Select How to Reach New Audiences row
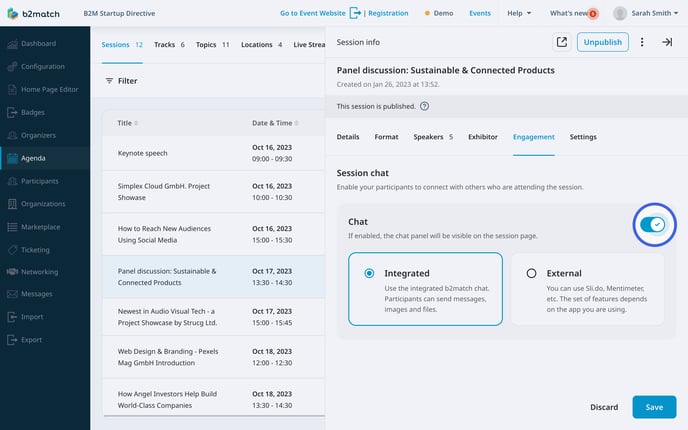Viewport: 688px width, 430px height. 214,234
